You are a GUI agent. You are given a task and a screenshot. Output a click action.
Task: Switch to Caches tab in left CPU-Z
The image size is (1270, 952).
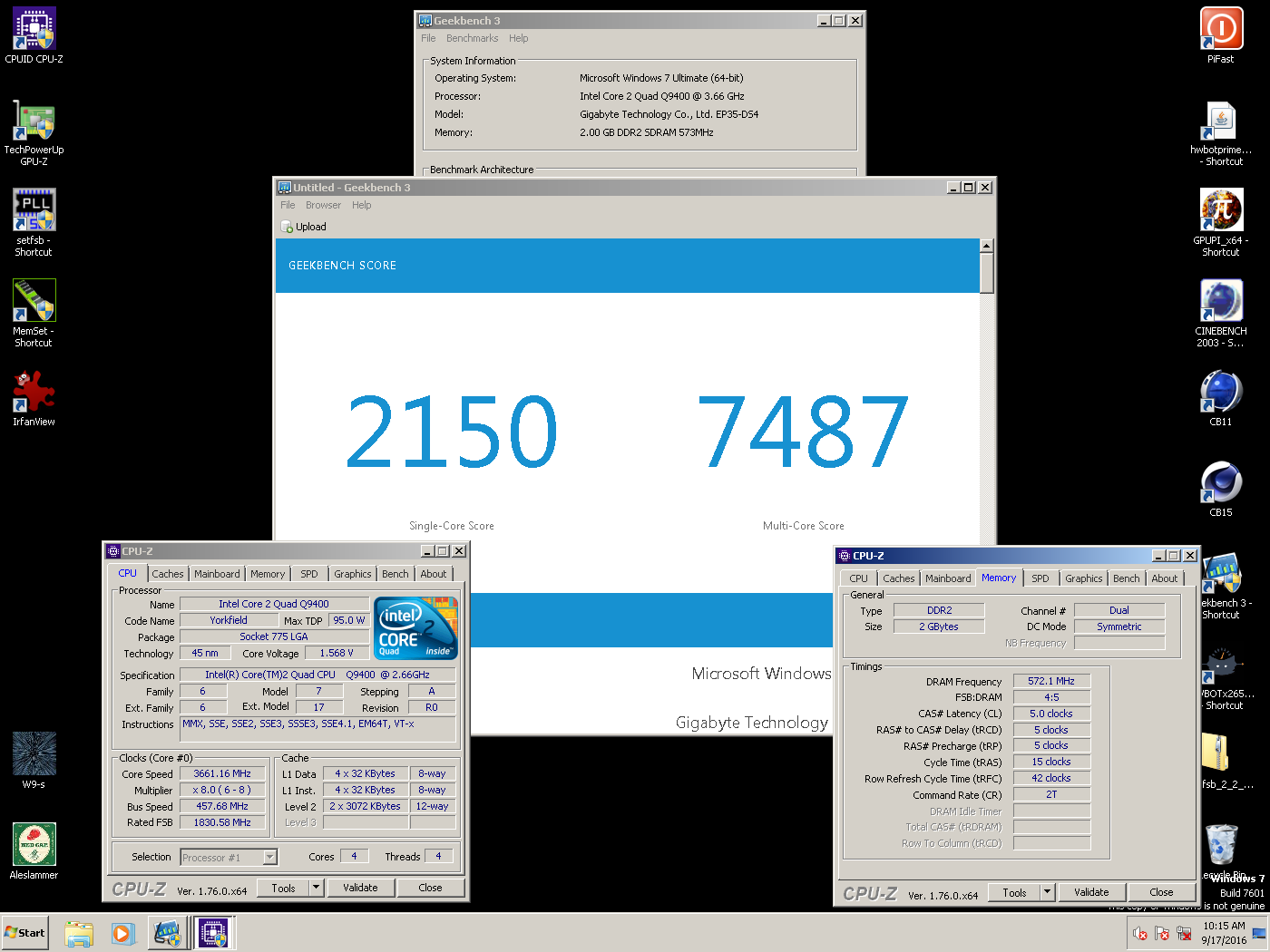click(168, 574)
